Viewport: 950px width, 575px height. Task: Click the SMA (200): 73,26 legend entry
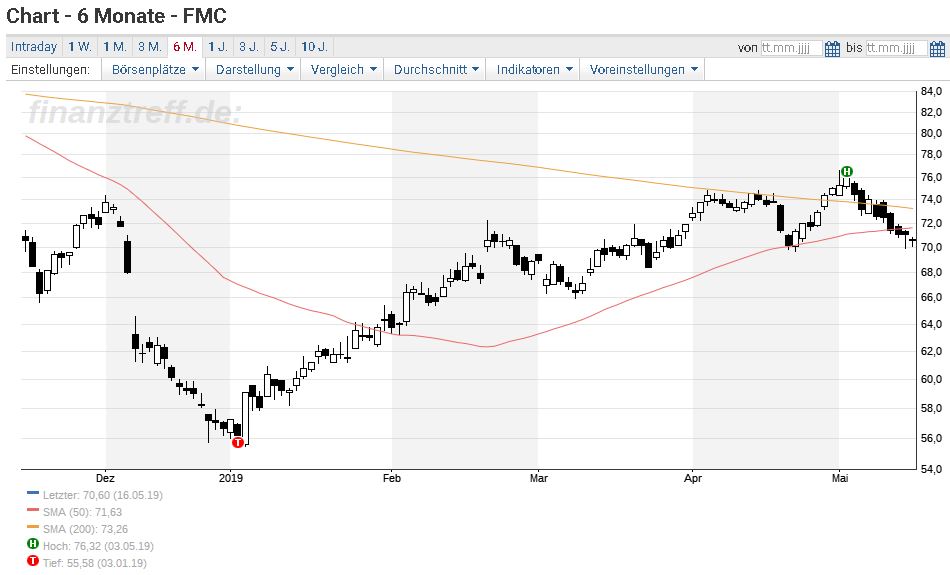(x=85, y=529)
